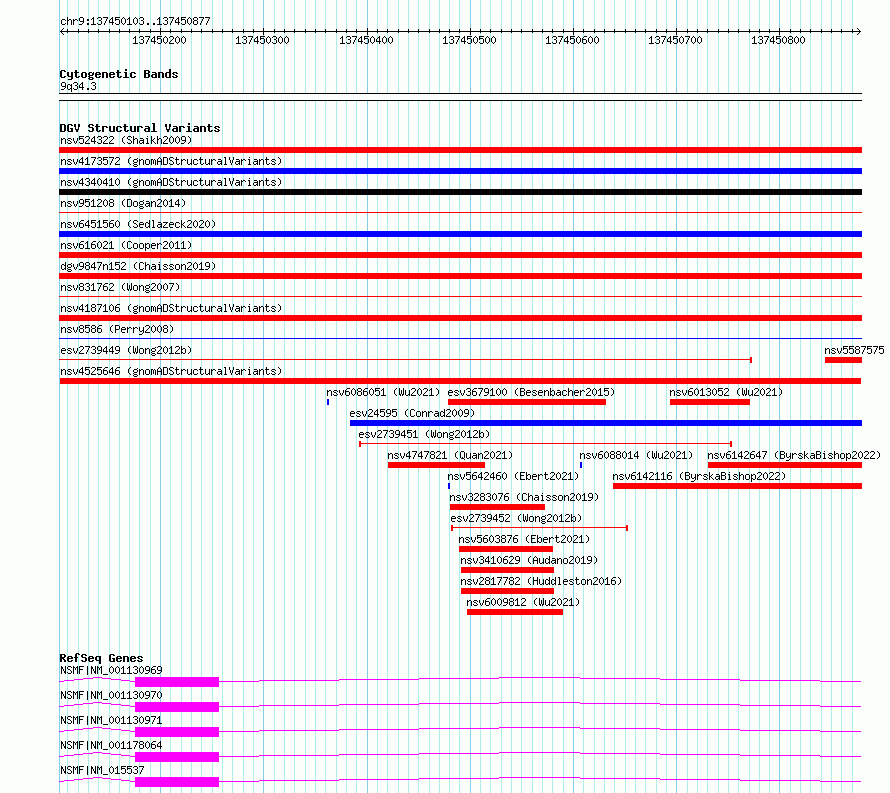
Task: Select the esv24595 (Conrad2009) blue bar
Action: (606, 423)
